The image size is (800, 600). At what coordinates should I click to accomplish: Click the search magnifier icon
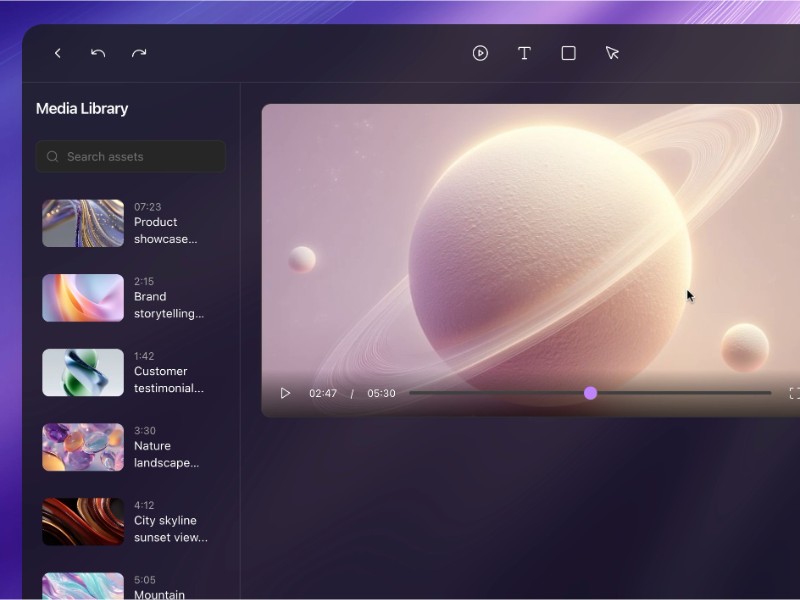coord(52,157)
